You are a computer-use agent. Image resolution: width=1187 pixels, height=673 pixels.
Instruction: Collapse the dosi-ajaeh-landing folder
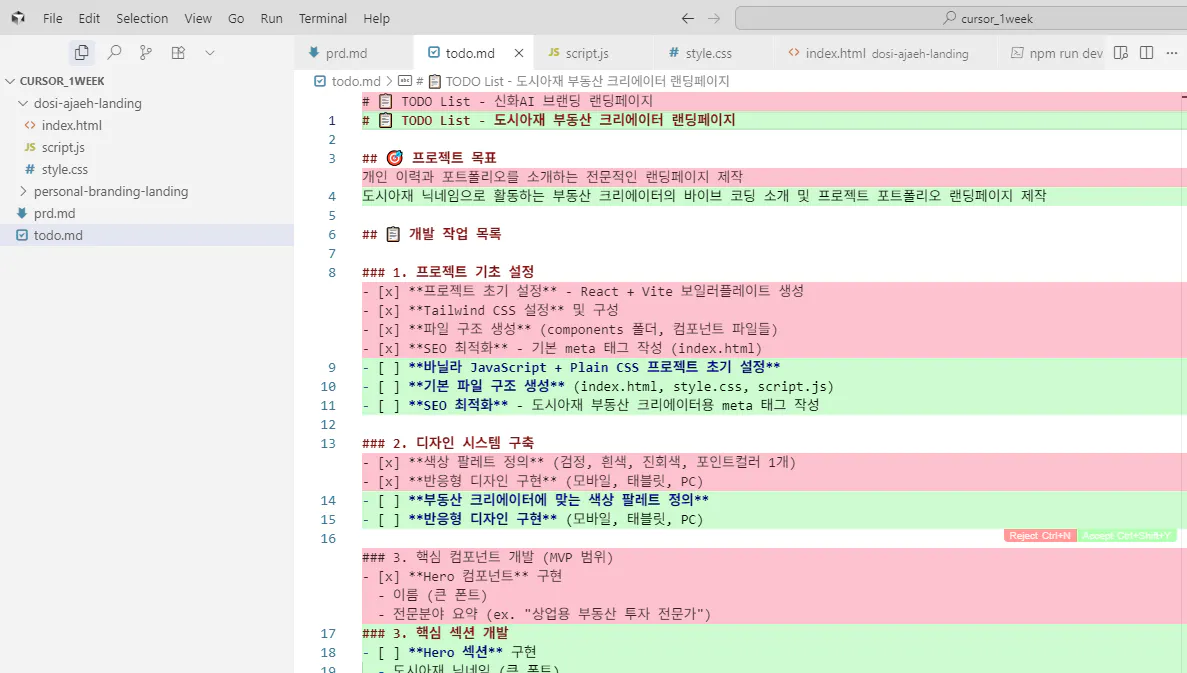[23, 103]
